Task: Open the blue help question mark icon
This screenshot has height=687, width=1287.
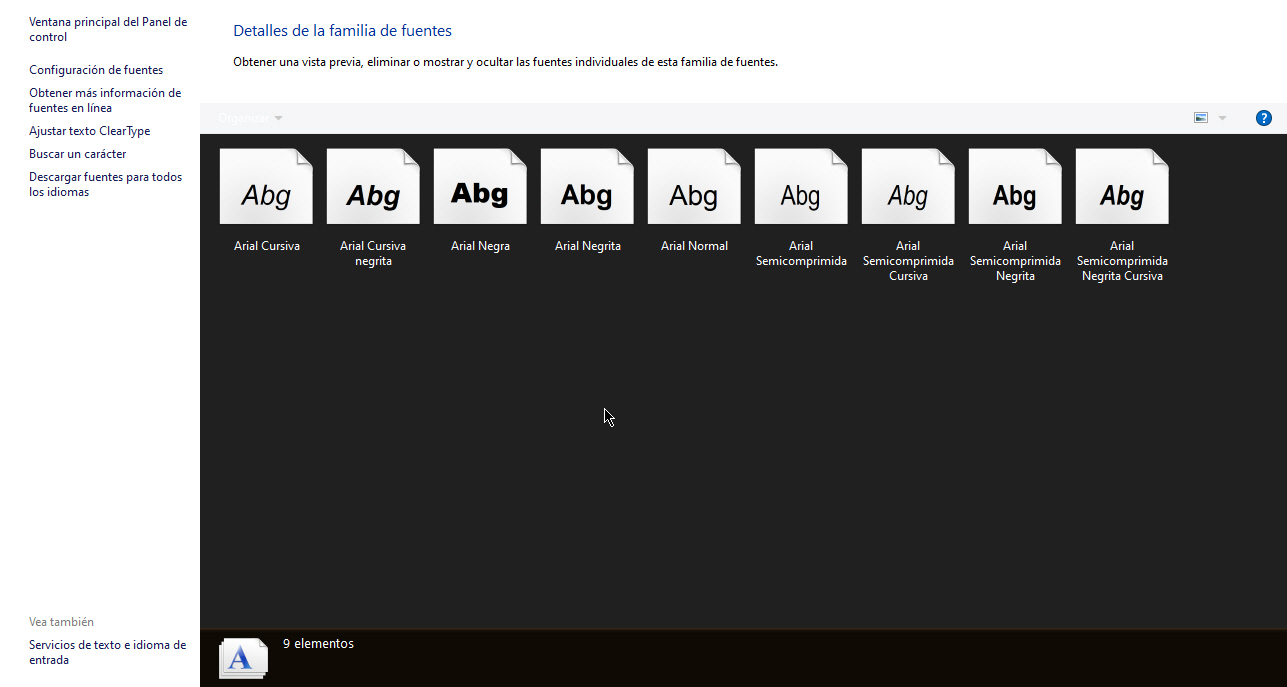Action: click(x=1264, y=118)
